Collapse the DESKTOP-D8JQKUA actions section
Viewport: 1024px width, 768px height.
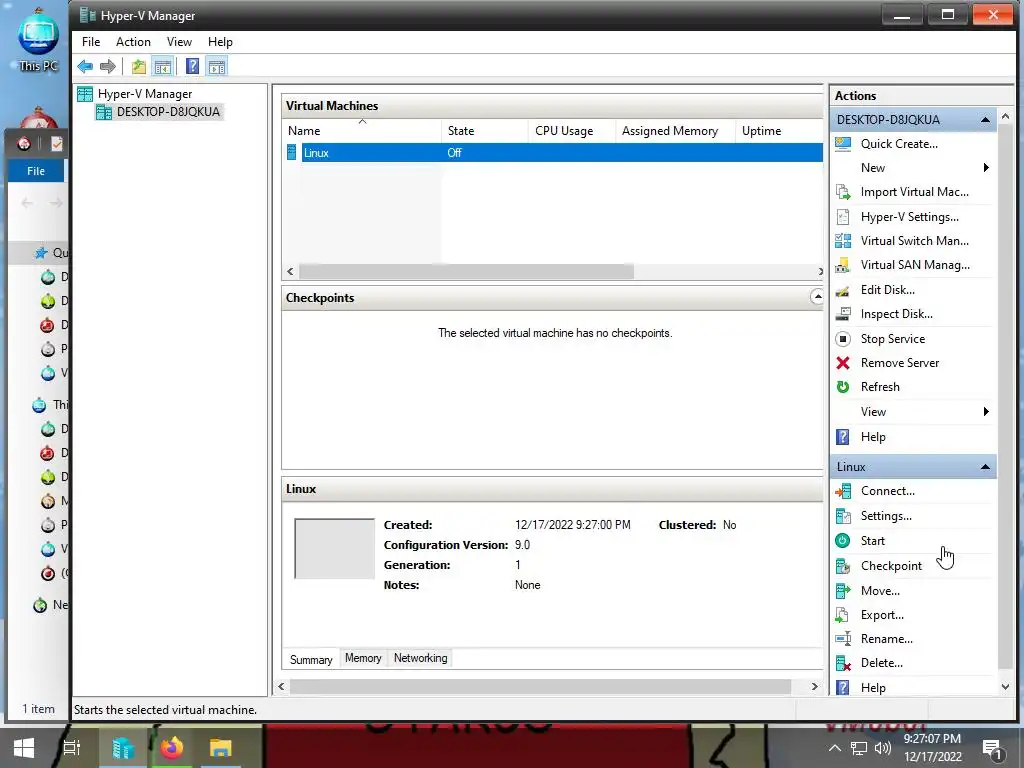tap(985, 120)
